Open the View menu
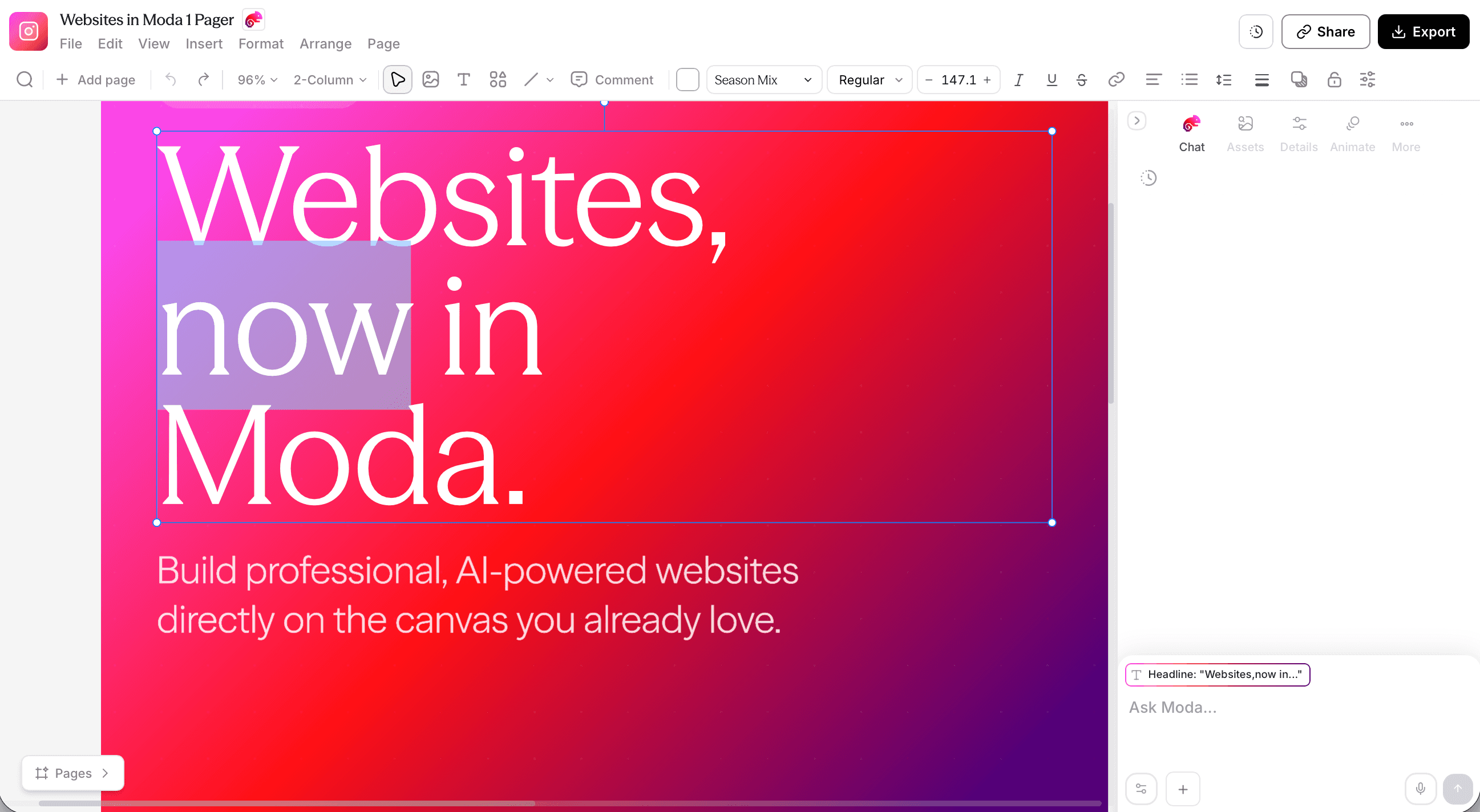The height and width of the screenshot is (812, 1480). 153,44
